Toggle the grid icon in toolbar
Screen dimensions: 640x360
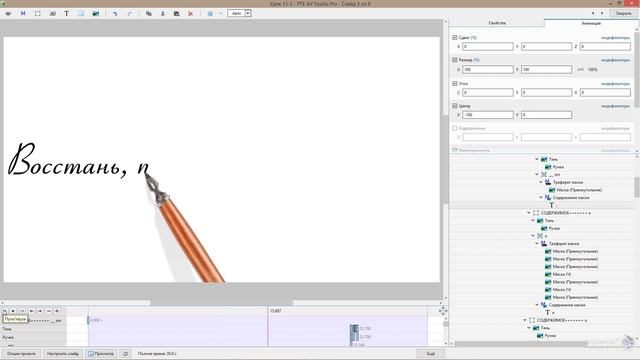pyautogui.click(x=210, y=13)
